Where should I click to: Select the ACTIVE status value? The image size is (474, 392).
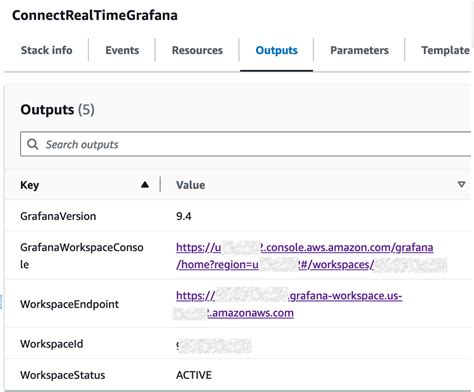194,375
